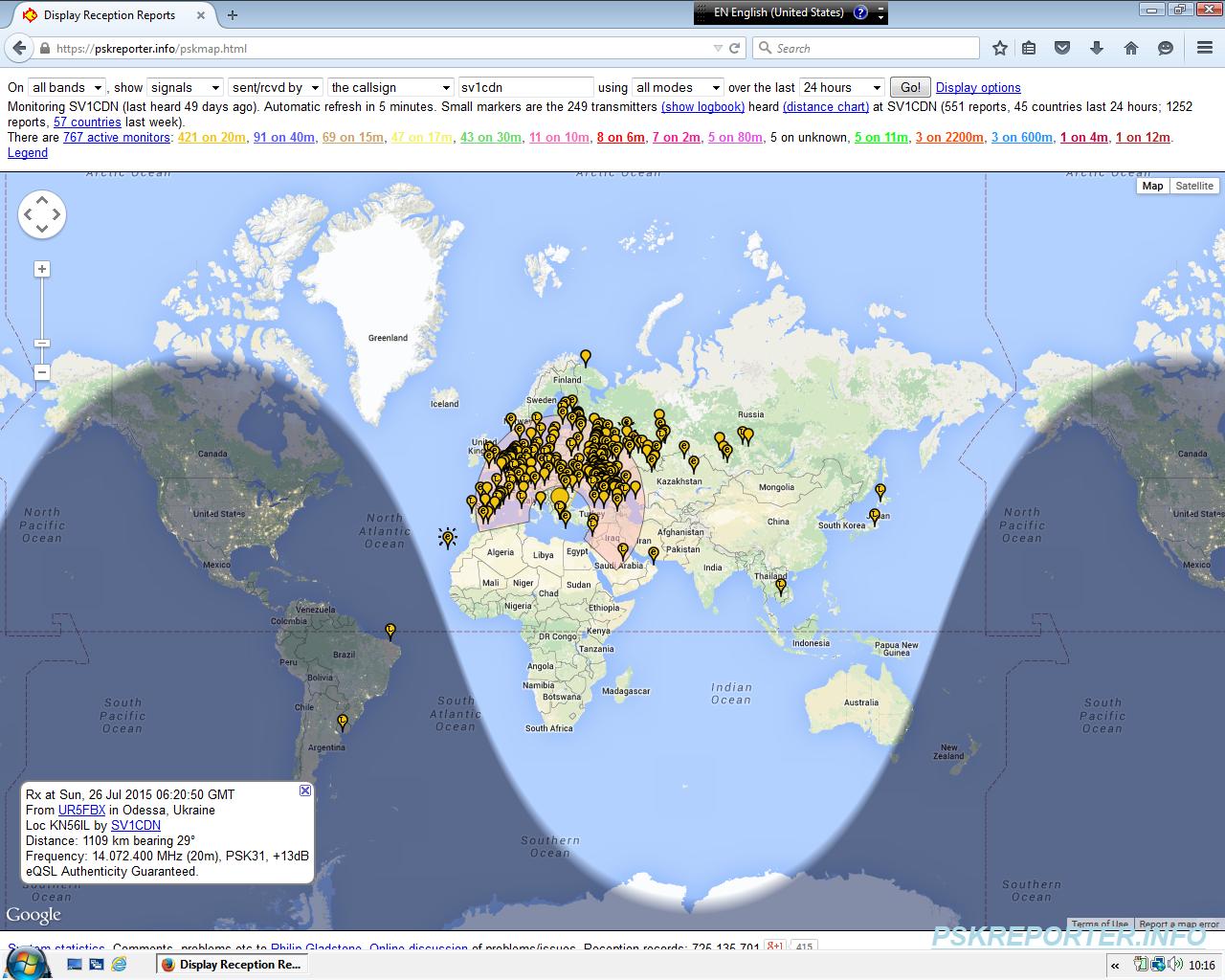Click the map zoom in plus button
This screenshot has width=1225, height=980.
[42, 270]
